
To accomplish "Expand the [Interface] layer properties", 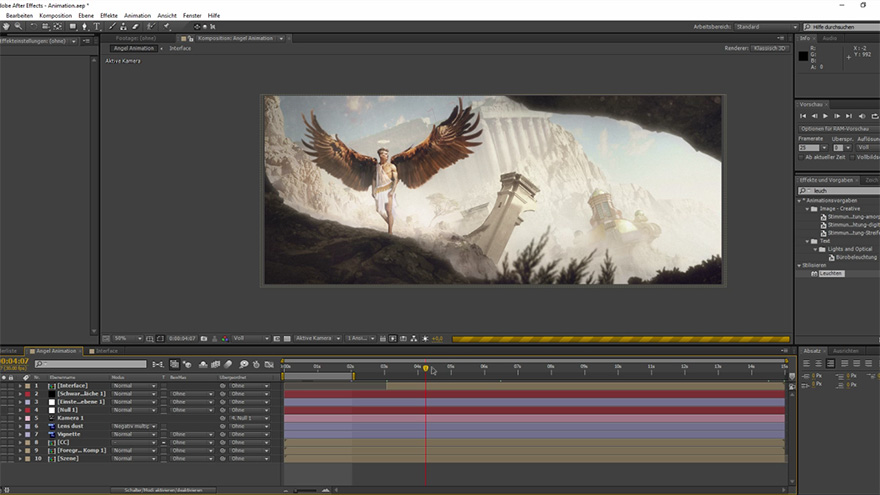I will coord(20,385).
